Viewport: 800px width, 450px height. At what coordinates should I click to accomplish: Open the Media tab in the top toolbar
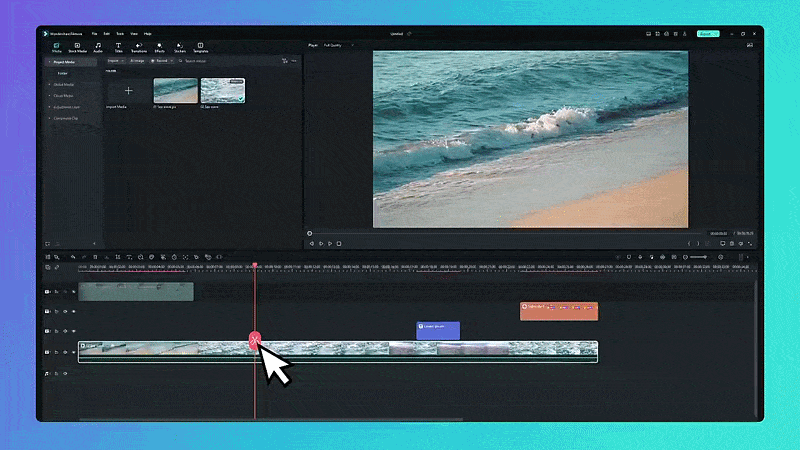pyautogui.click(x=57, y=47)
